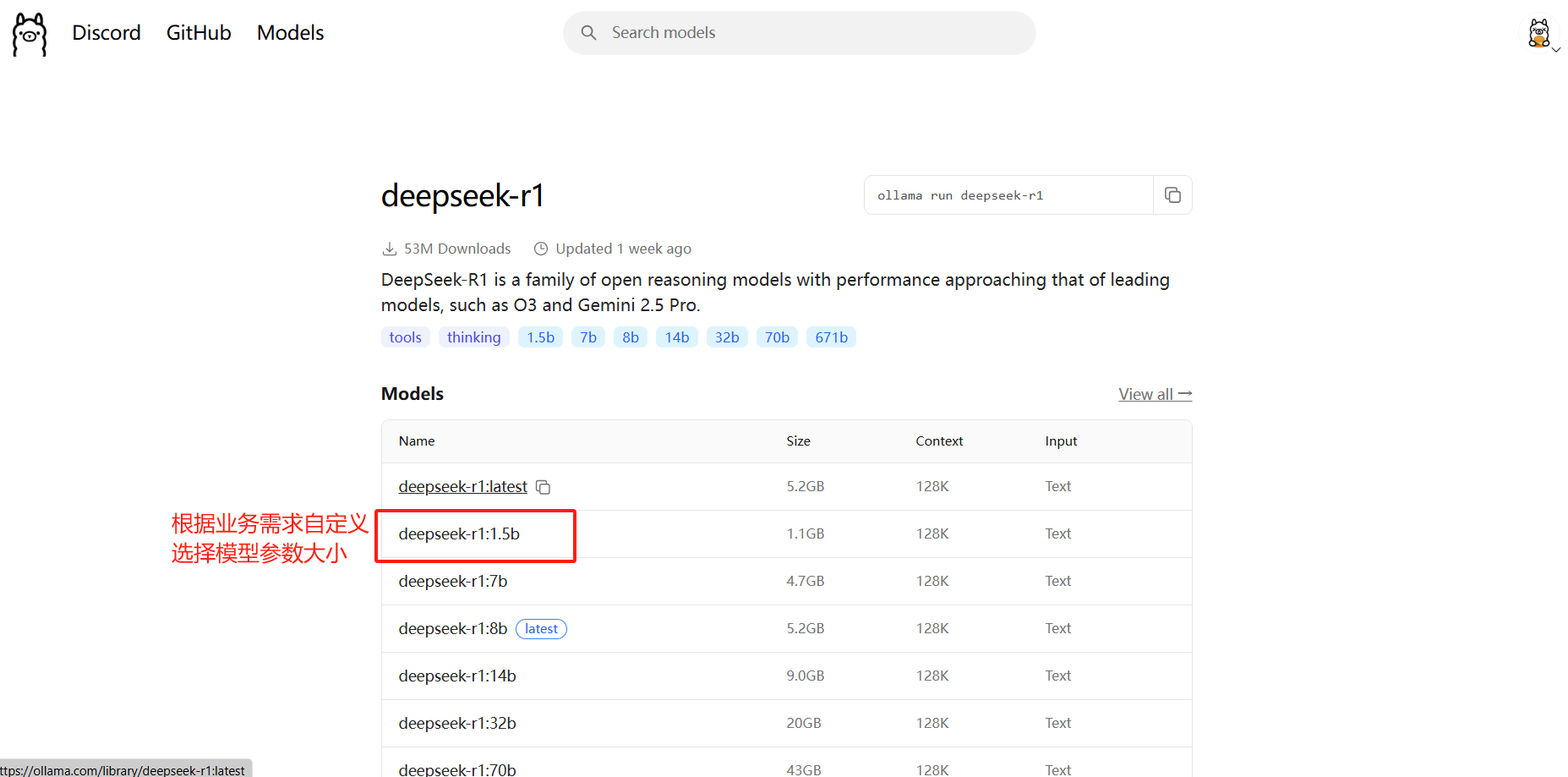Select the 32b size tag
Screen dimensions: 1568x777
tap(727, 337)
